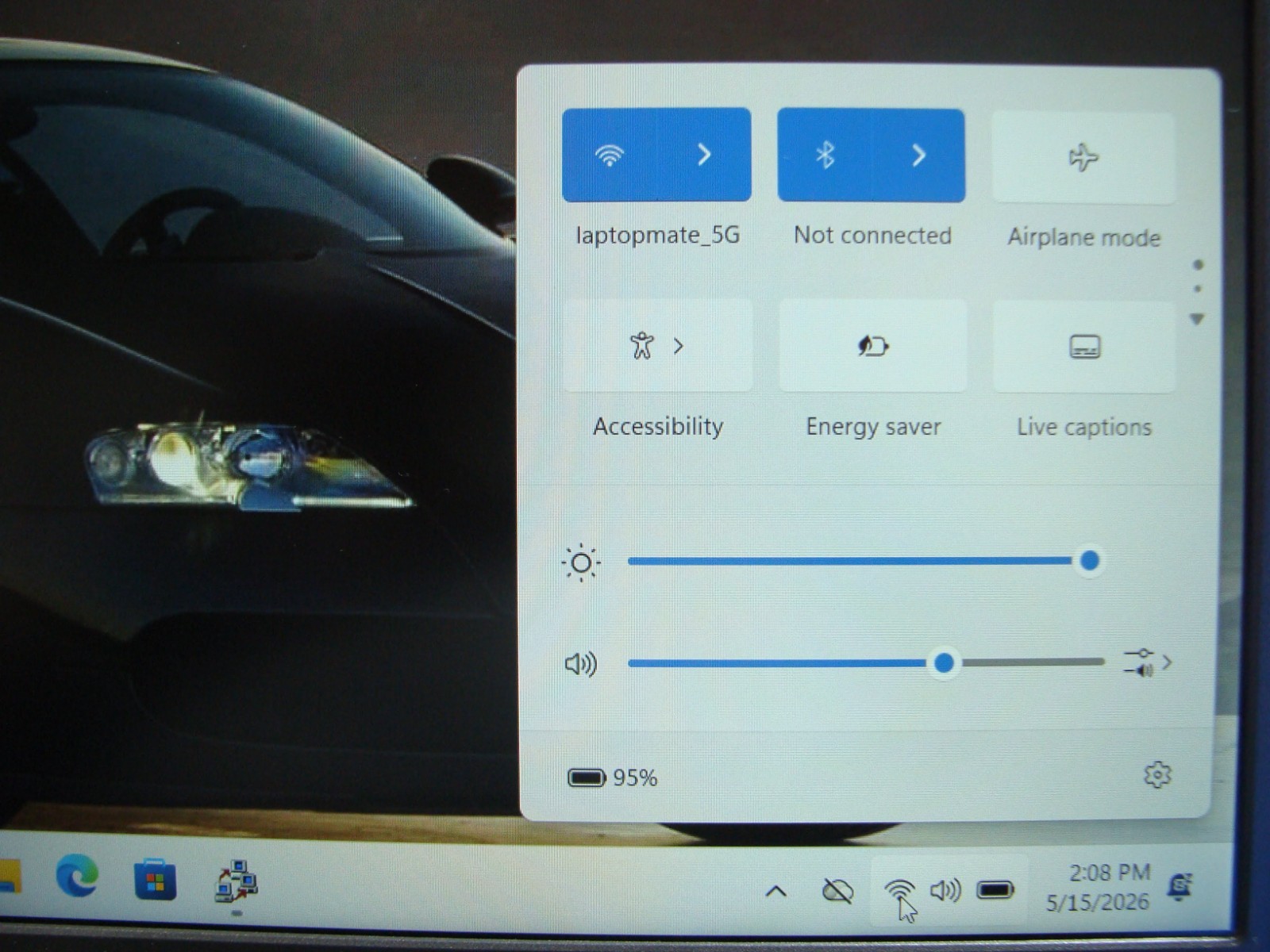Open the network computers taskbar app
This screenshot has height=952, width=1270.
(x=236, y=881)
